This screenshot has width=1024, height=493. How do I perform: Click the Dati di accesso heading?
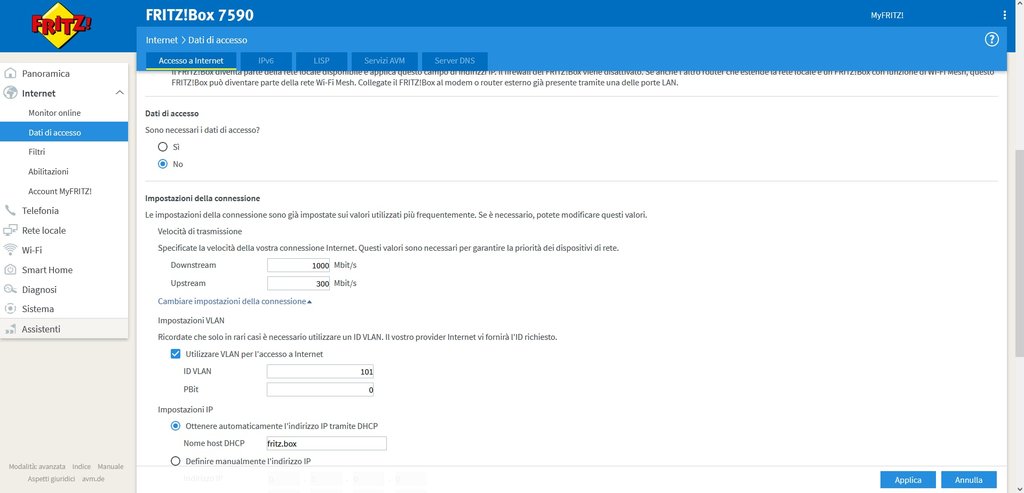[172, 114]
